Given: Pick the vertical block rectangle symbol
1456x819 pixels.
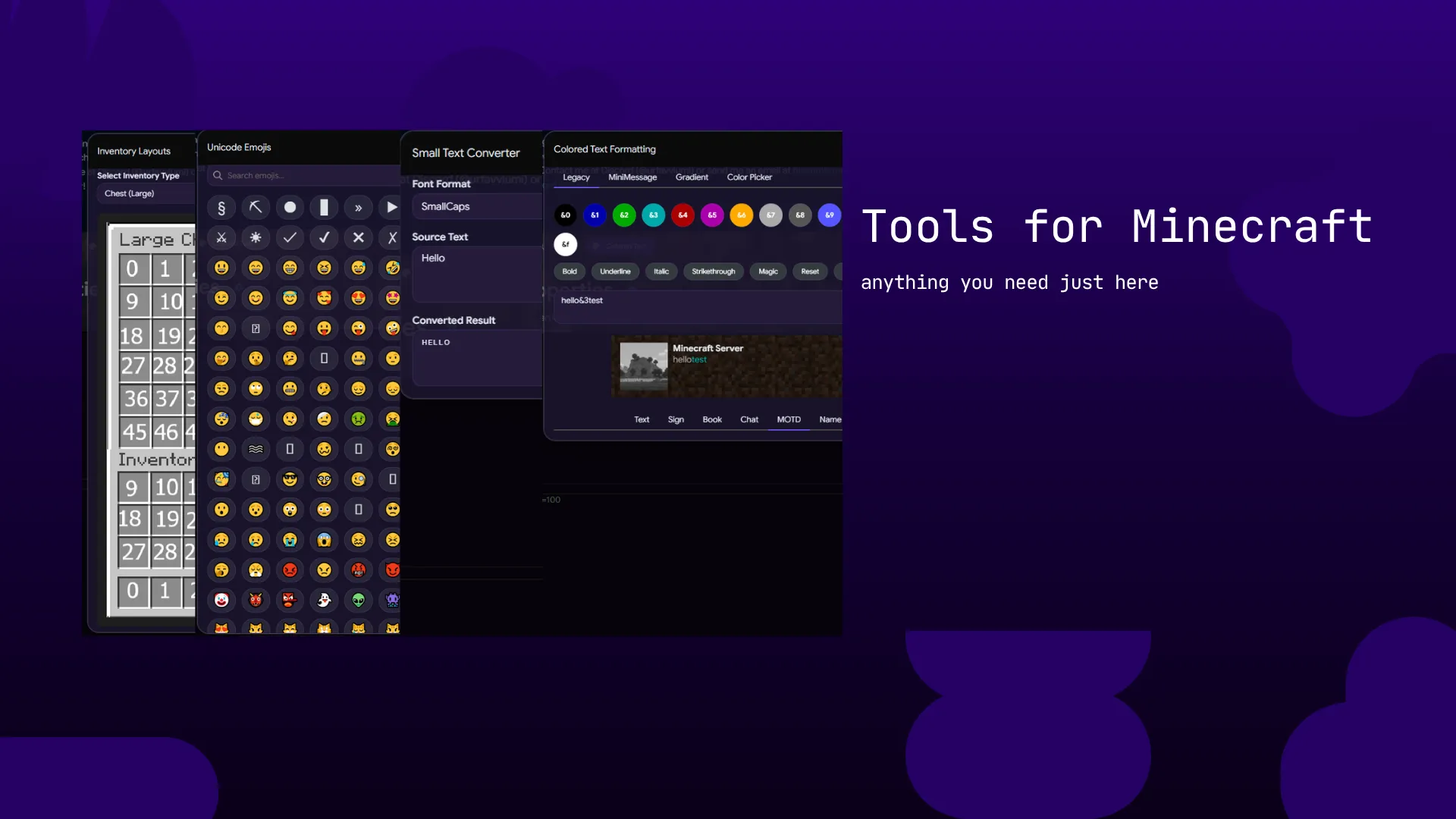Looking at the screenshot, I should [324, 208].
